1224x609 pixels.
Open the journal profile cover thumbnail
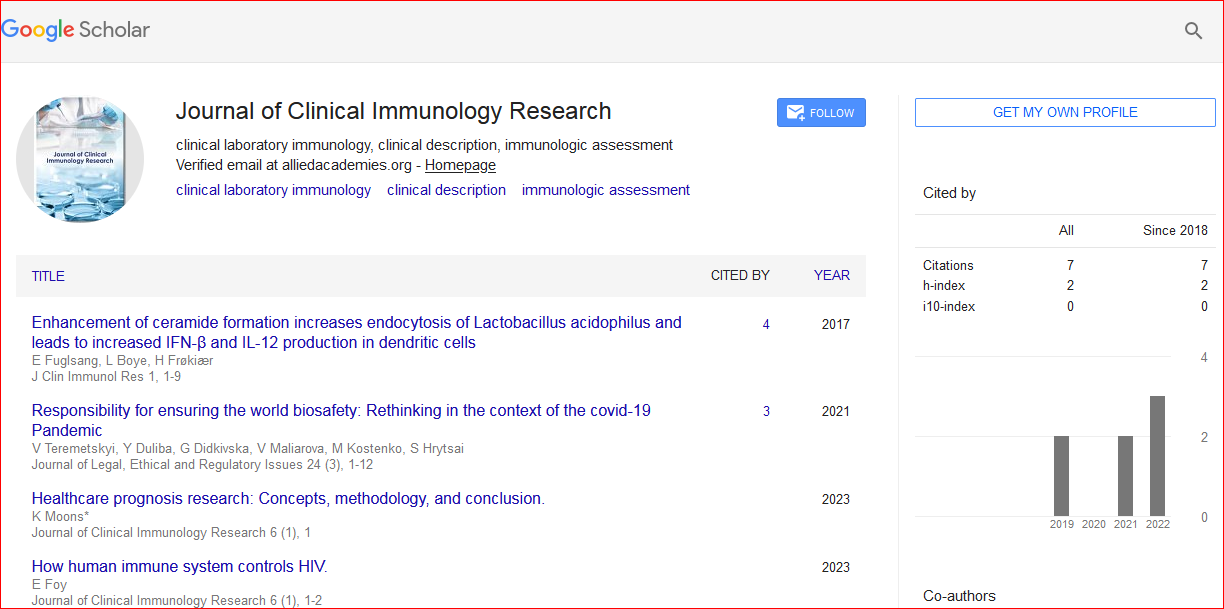point(80,159)
